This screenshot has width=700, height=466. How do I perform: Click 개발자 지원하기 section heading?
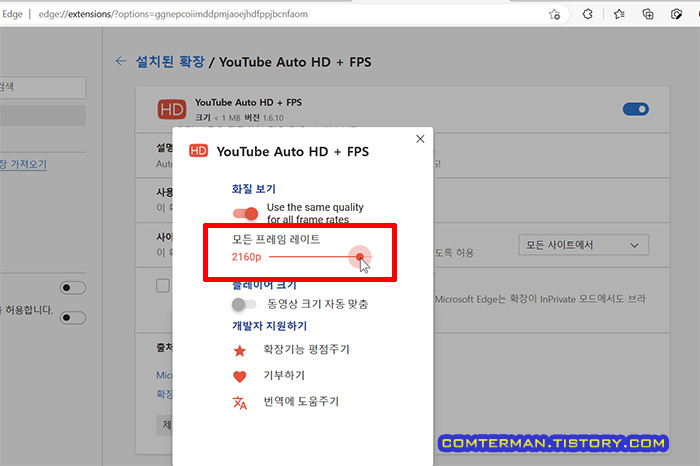tap(269, 326)
